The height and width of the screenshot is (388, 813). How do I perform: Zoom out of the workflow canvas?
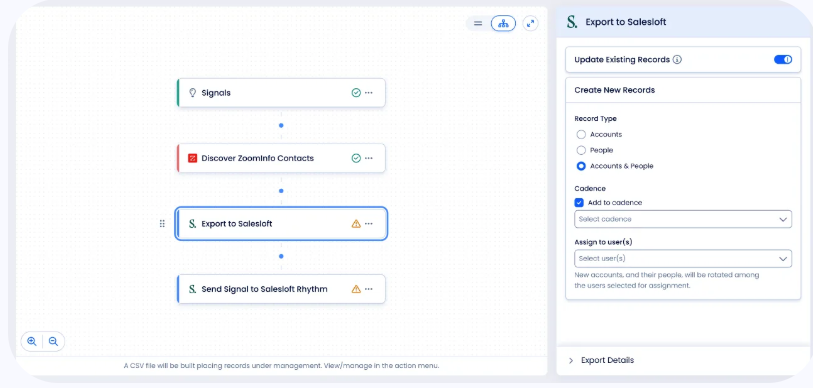[53, 341]
